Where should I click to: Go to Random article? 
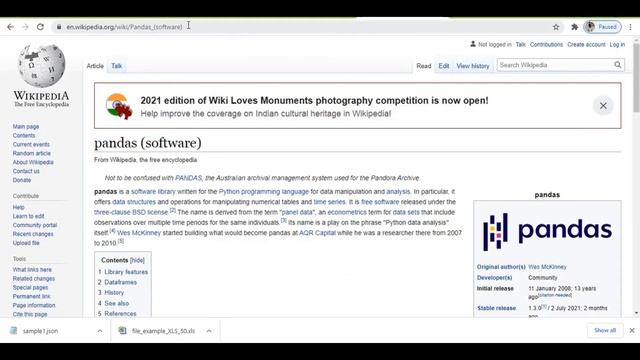(x=31, y=153)
